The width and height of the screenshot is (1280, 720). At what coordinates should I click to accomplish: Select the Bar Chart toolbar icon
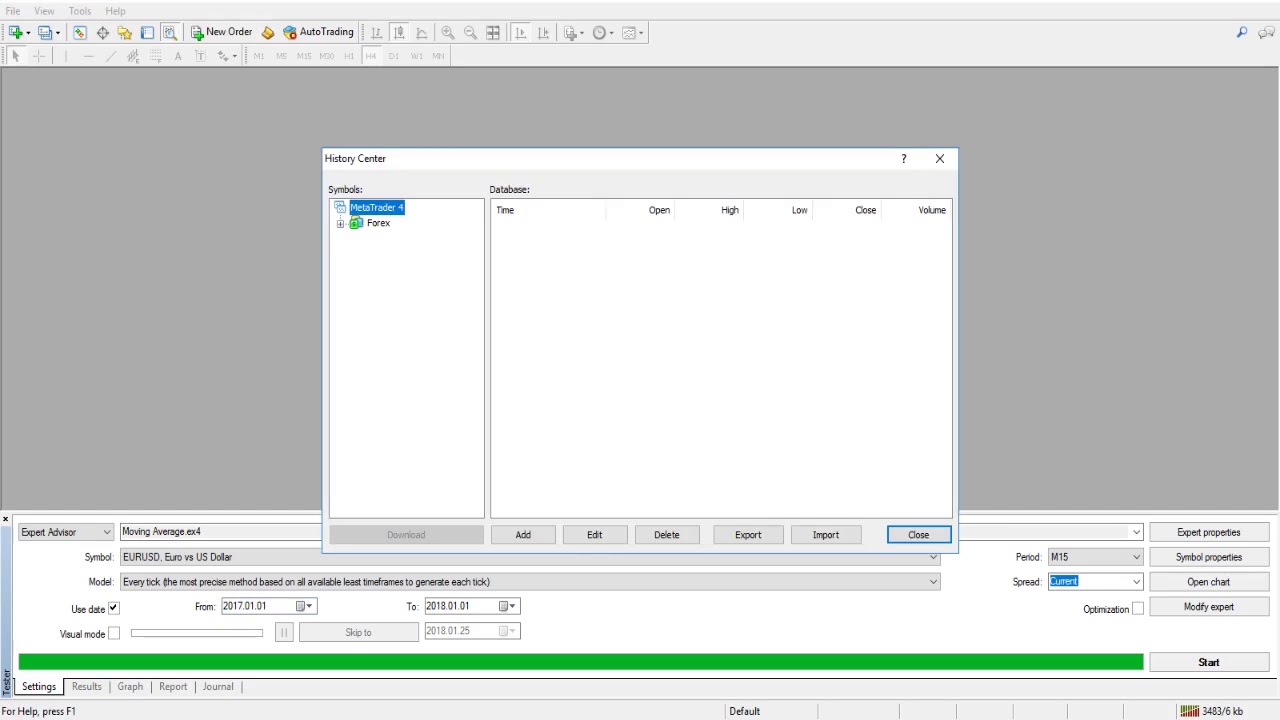[376, 33]
